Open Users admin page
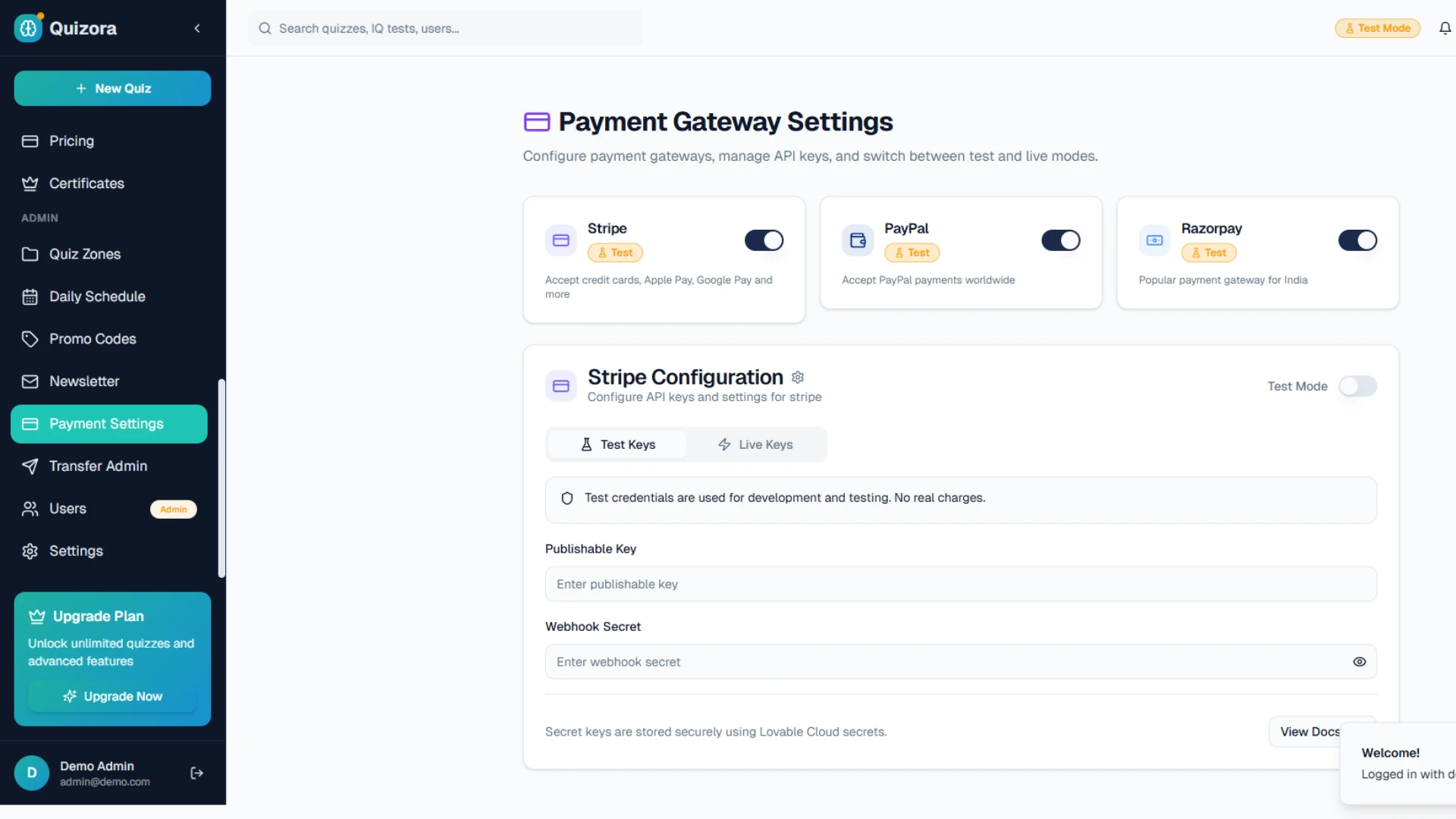Screen dimensions: 1456x819 click(x=109, y=509)
